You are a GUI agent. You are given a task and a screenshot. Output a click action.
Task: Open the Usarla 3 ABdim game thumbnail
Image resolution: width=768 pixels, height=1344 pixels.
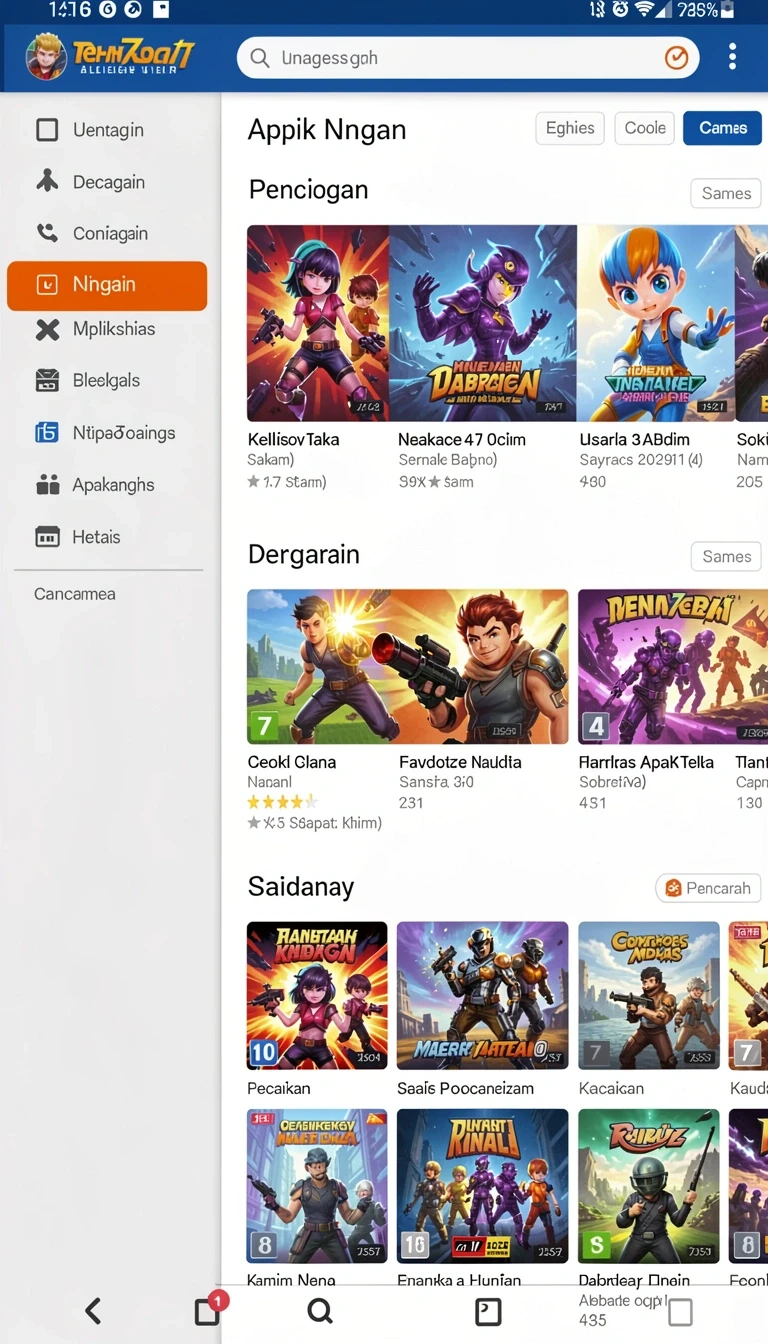(656, 323)
